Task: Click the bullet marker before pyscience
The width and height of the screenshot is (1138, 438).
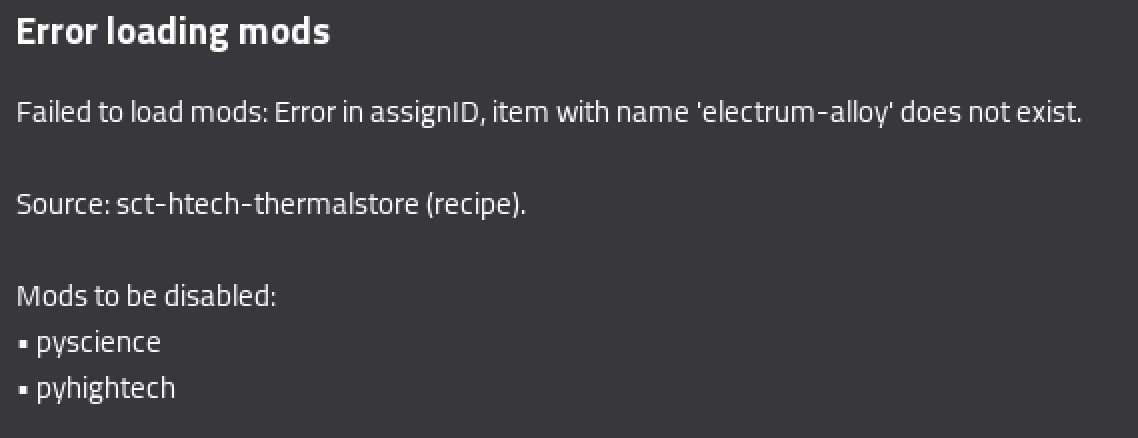Action: coord(23,344)
